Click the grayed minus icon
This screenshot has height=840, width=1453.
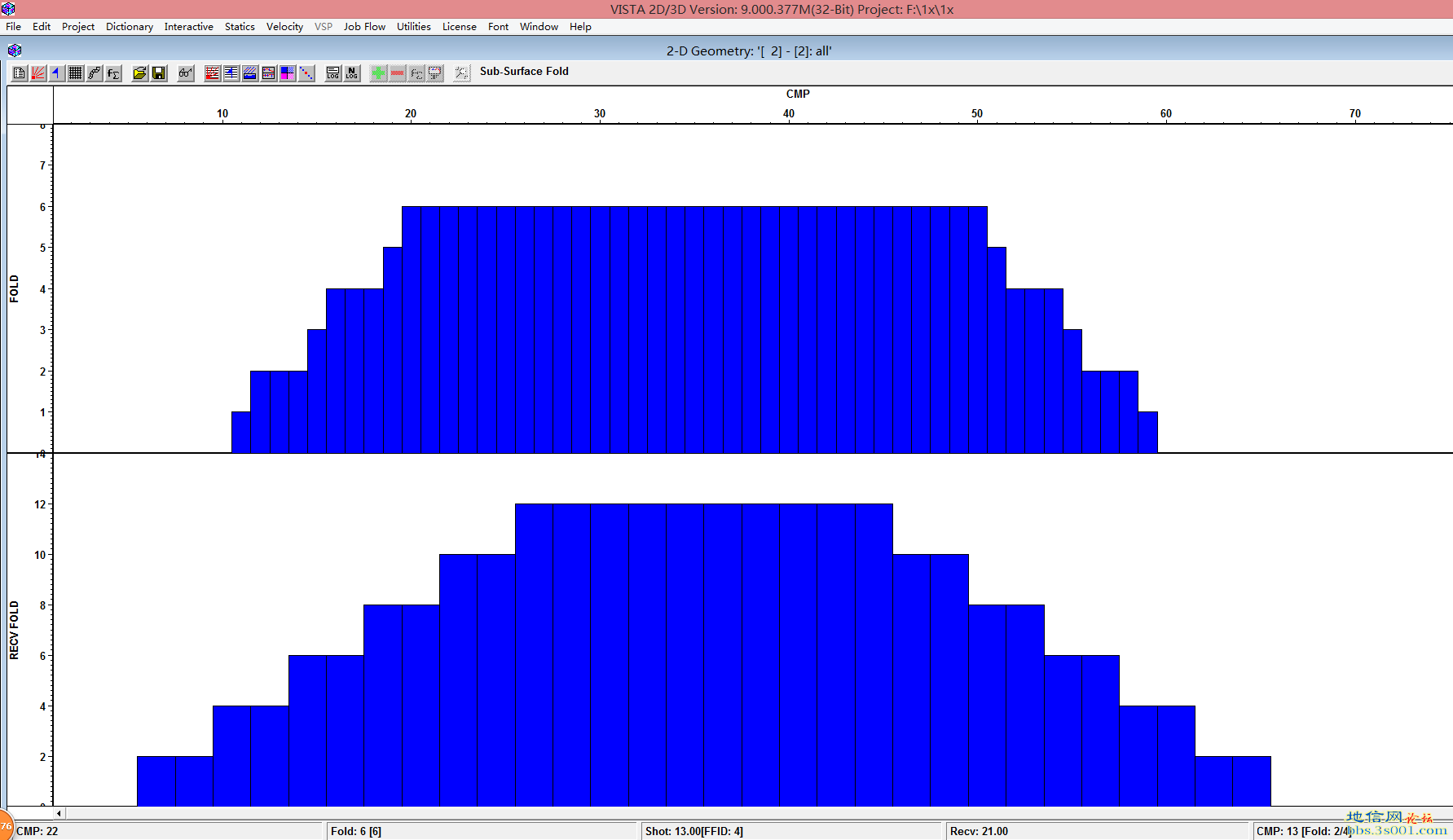click(398, 73)
